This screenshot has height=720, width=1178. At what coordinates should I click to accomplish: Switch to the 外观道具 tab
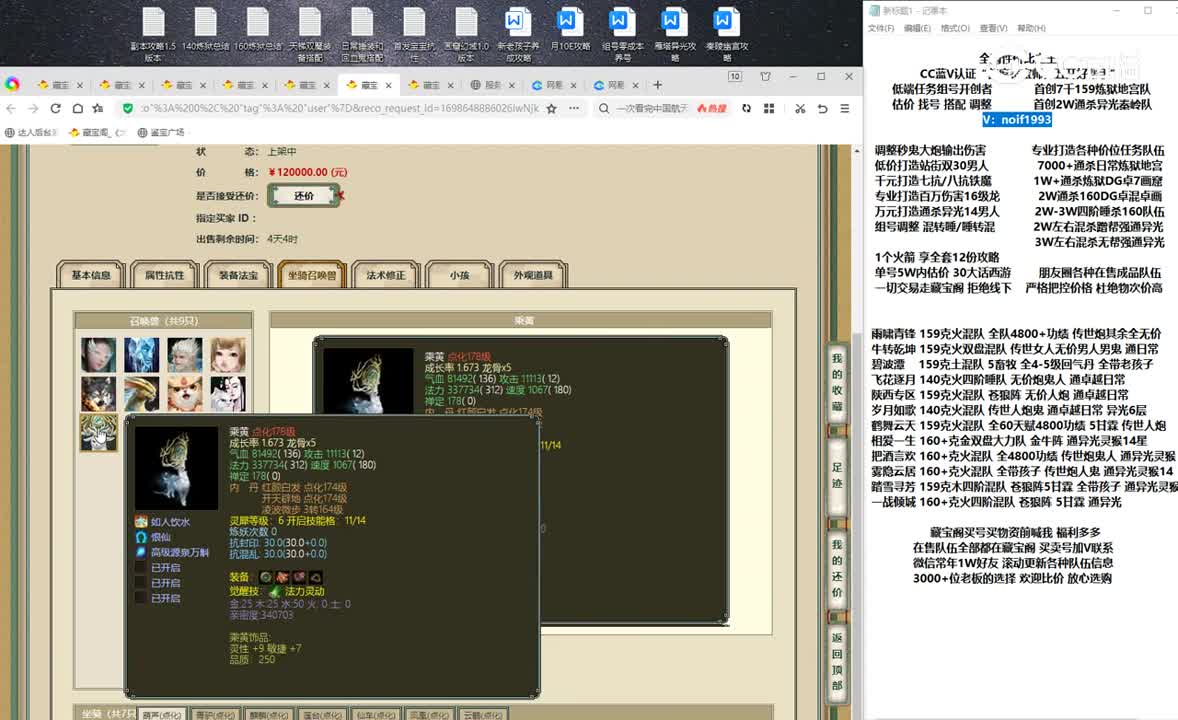point(533,275)
